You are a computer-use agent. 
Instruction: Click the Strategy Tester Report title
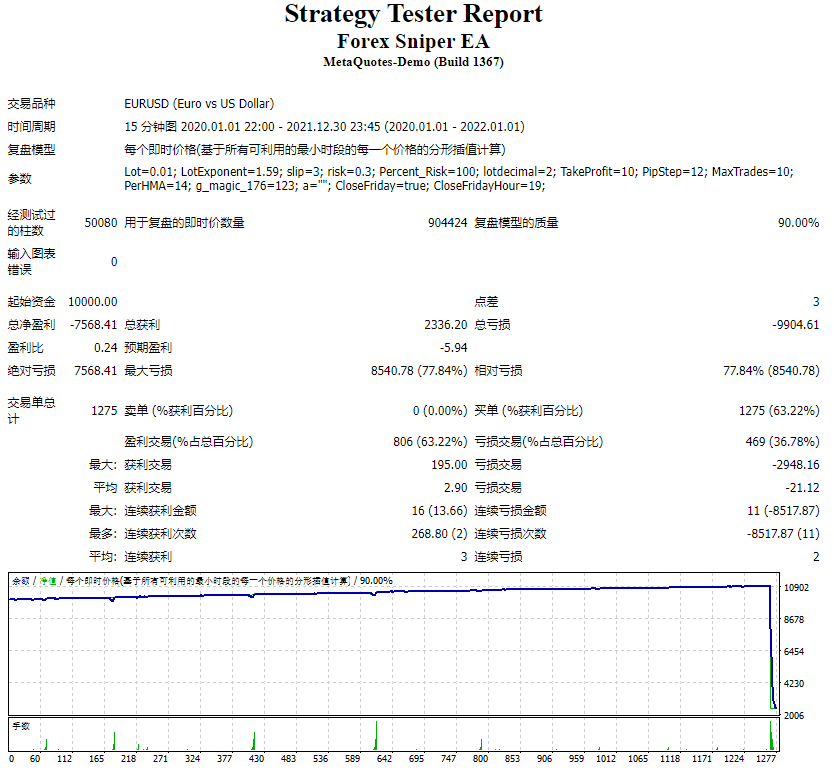coord(413,14)
